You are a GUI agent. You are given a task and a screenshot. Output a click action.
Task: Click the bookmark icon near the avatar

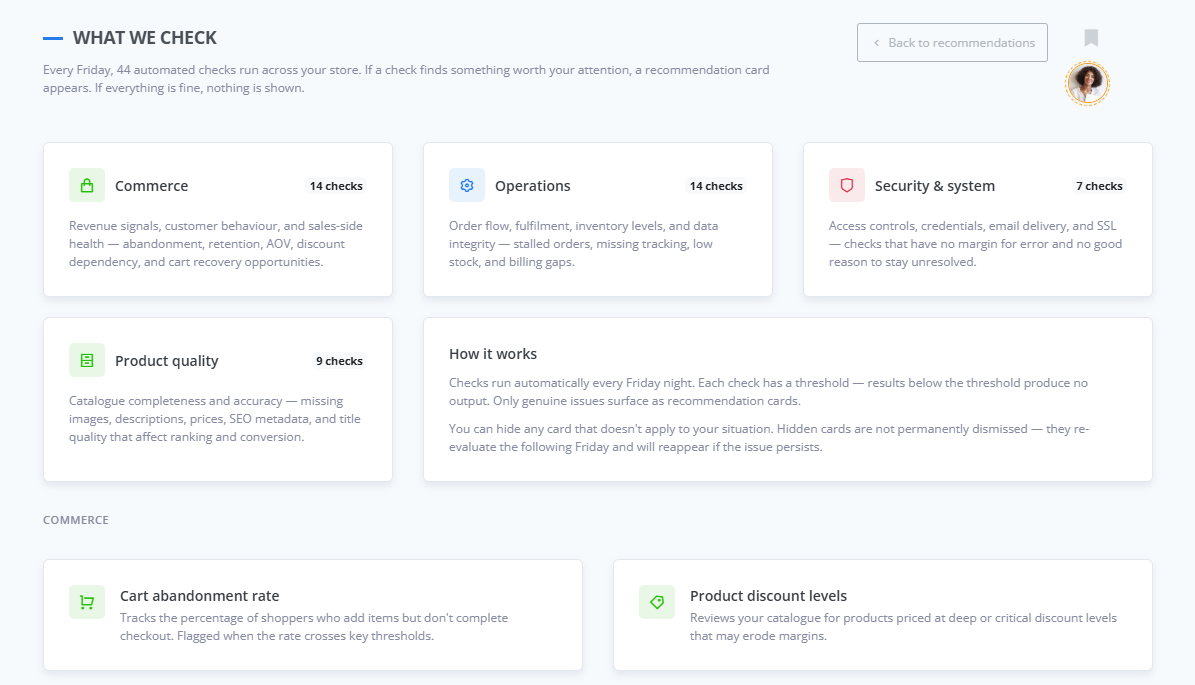(x=1091, y=37)
